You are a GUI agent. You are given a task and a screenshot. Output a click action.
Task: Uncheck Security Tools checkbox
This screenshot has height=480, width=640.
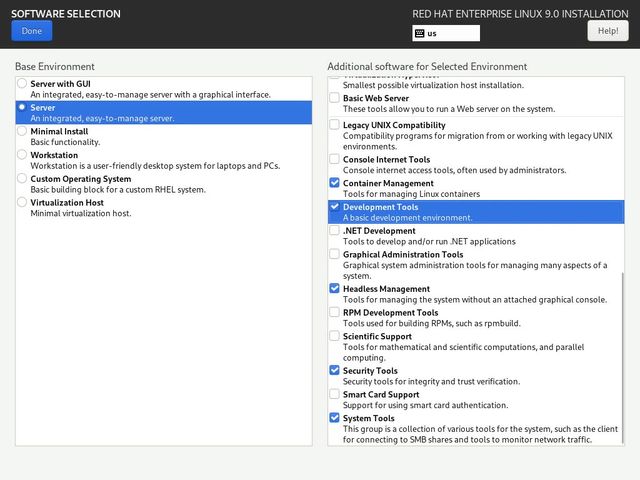(334, 370)
